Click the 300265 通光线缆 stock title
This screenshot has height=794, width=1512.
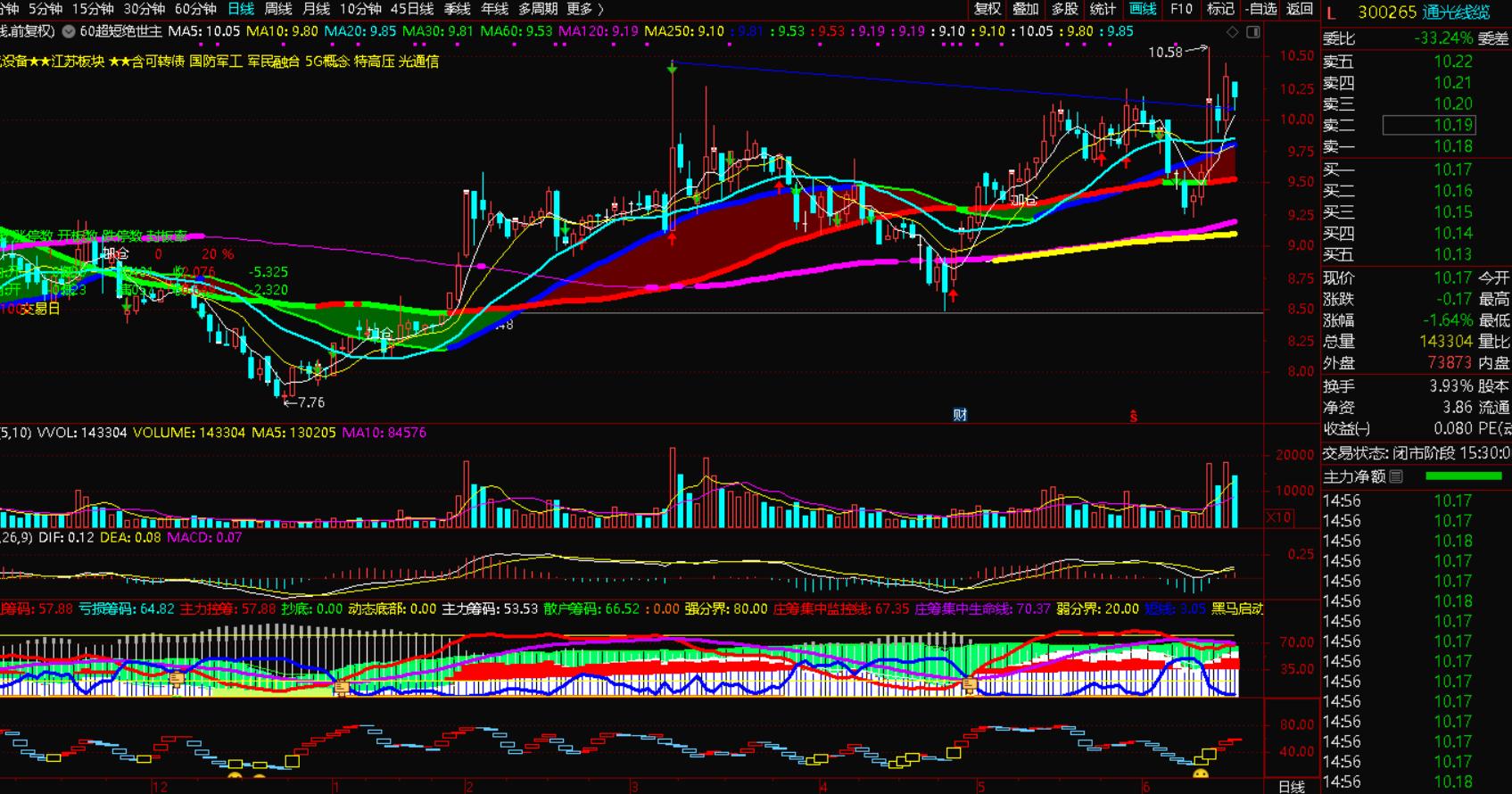click(1423, 12)
